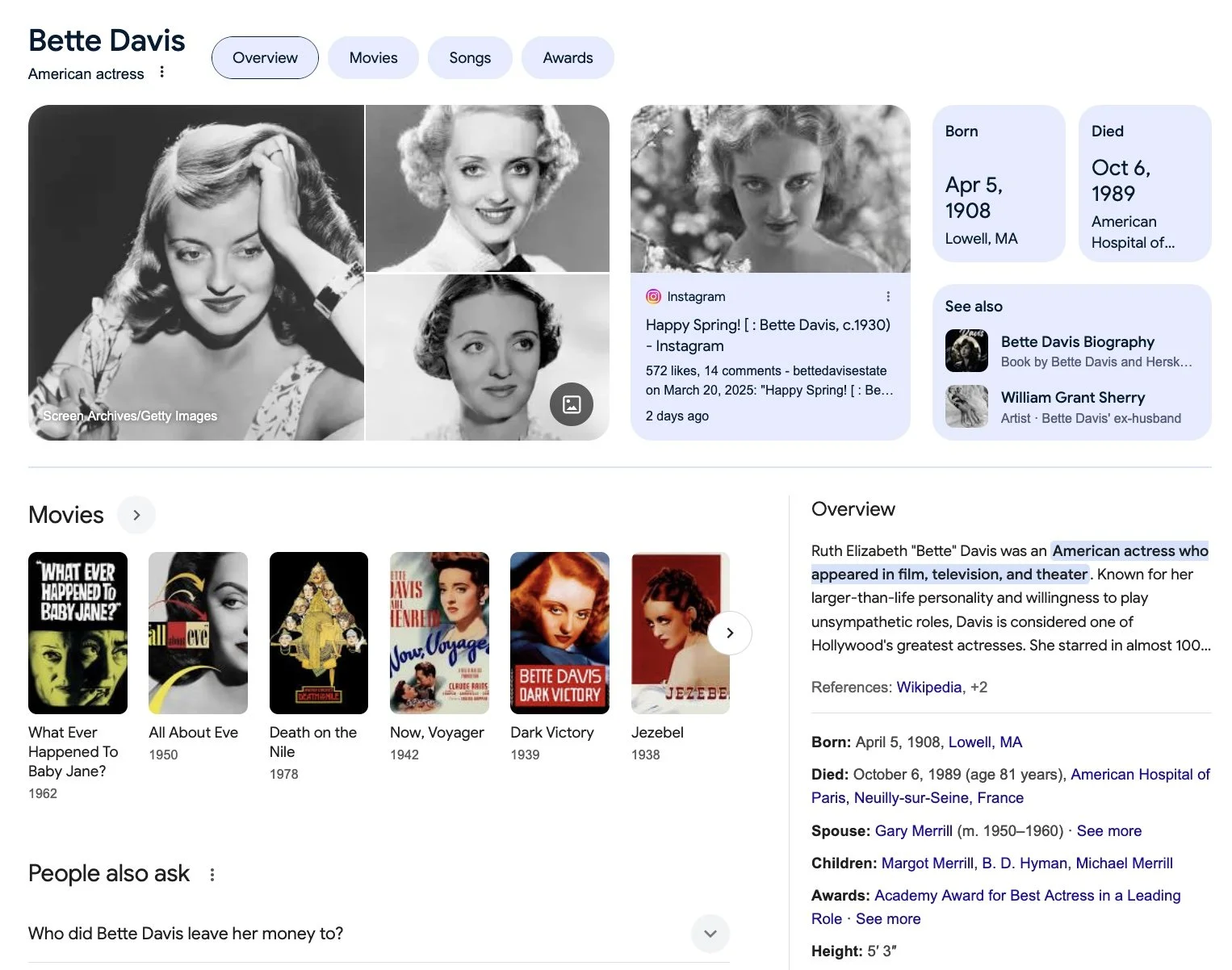Click the Jezebel title text
This screenshot has width=1232, height=970.
[x=657, y=732]
